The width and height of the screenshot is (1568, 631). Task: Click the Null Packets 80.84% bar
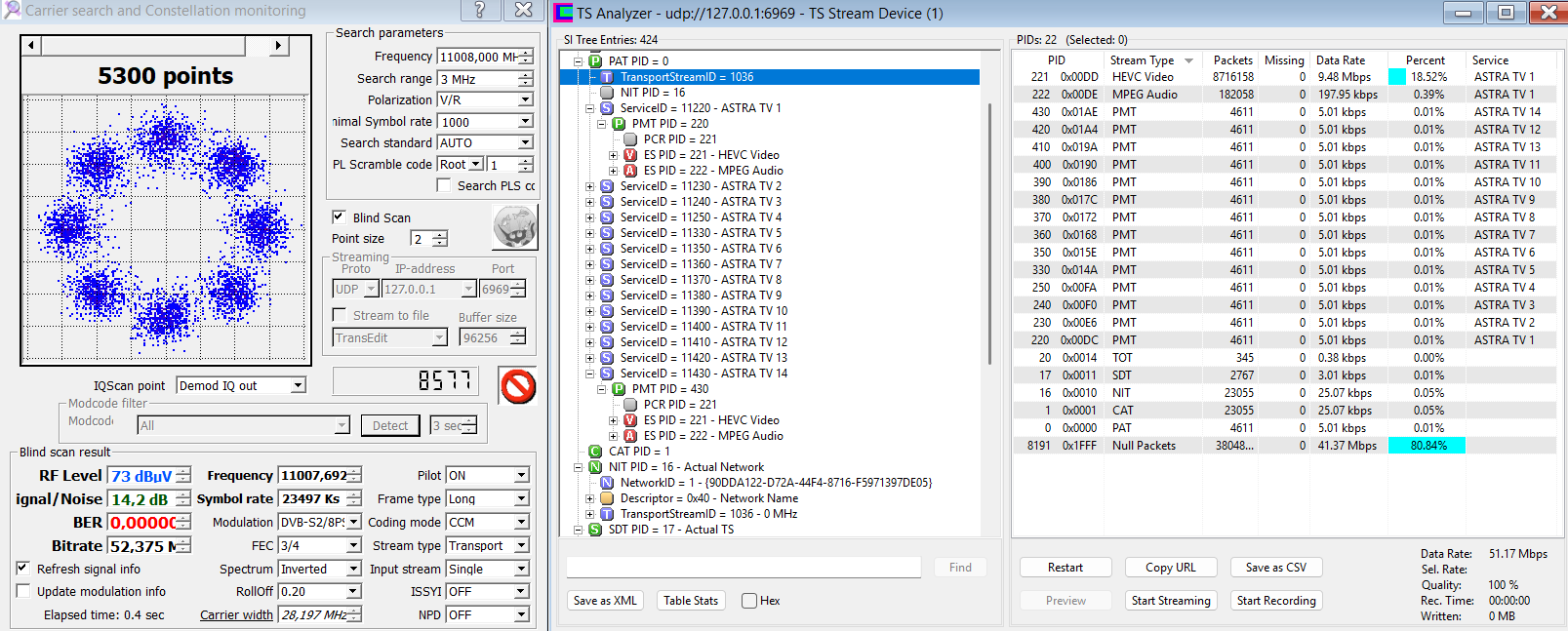coord(1427,446)
